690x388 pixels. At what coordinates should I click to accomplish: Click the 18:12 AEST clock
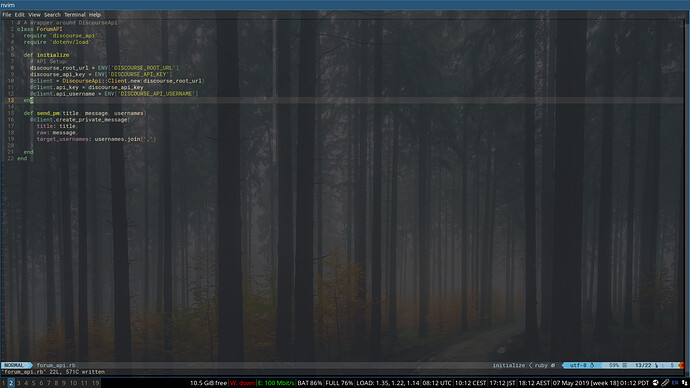[534, 383]
